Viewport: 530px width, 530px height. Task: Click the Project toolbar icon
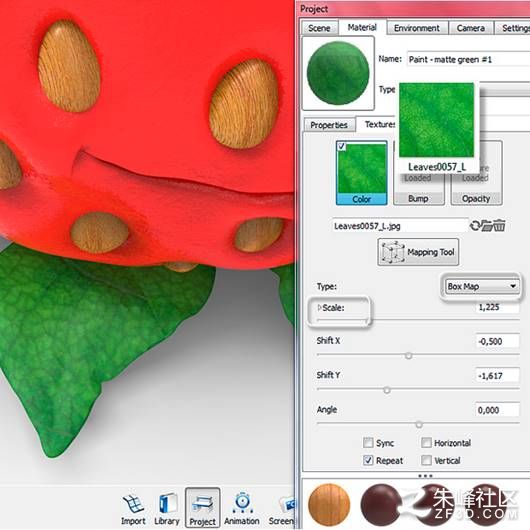[x=202, y=508]
